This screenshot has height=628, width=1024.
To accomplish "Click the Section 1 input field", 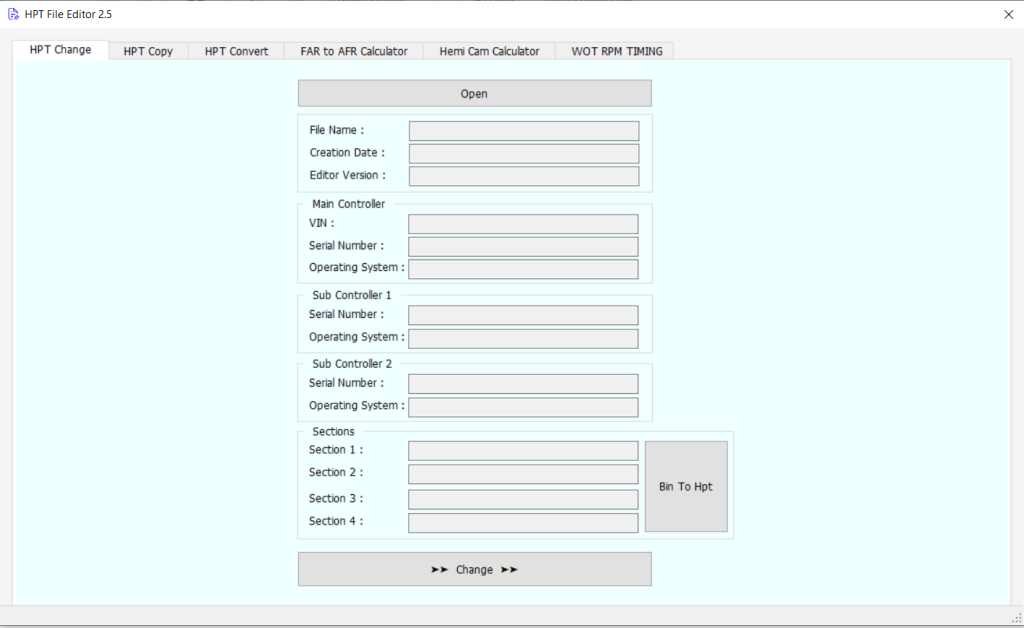I will (x=523, y=450).
